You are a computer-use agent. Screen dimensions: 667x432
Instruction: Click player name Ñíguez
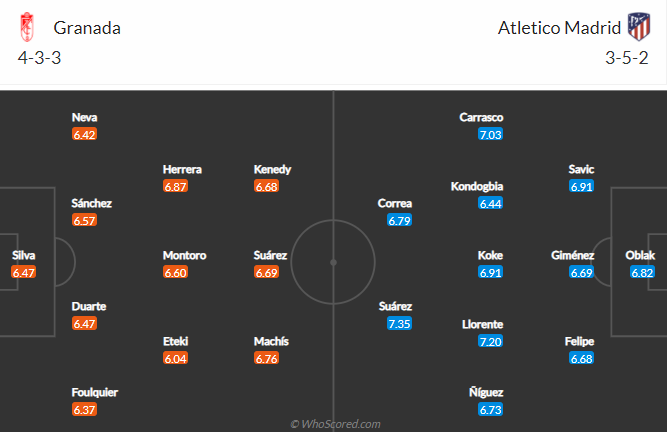[486, 392]
